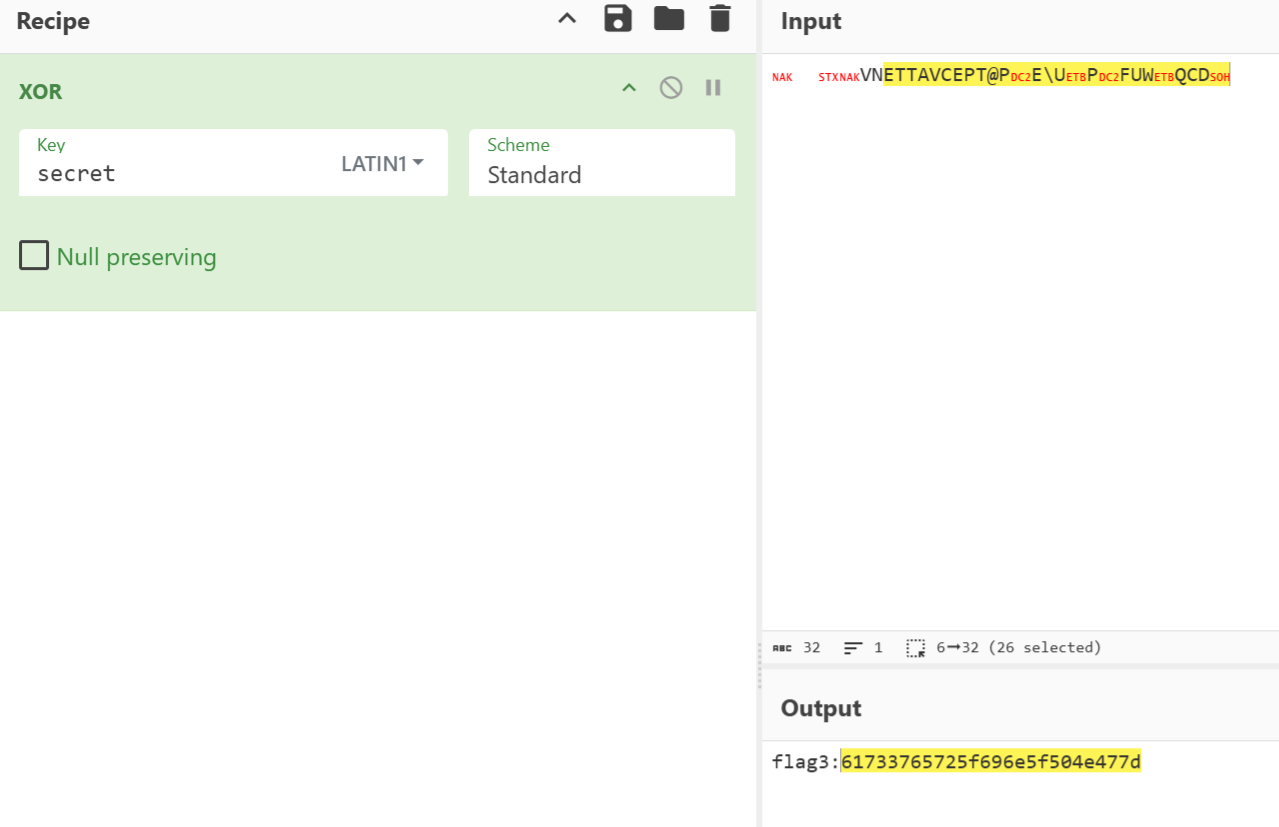Click the Key field containing 'secret'
Screen dimensions: 1279x827
[x=180, y=173]
